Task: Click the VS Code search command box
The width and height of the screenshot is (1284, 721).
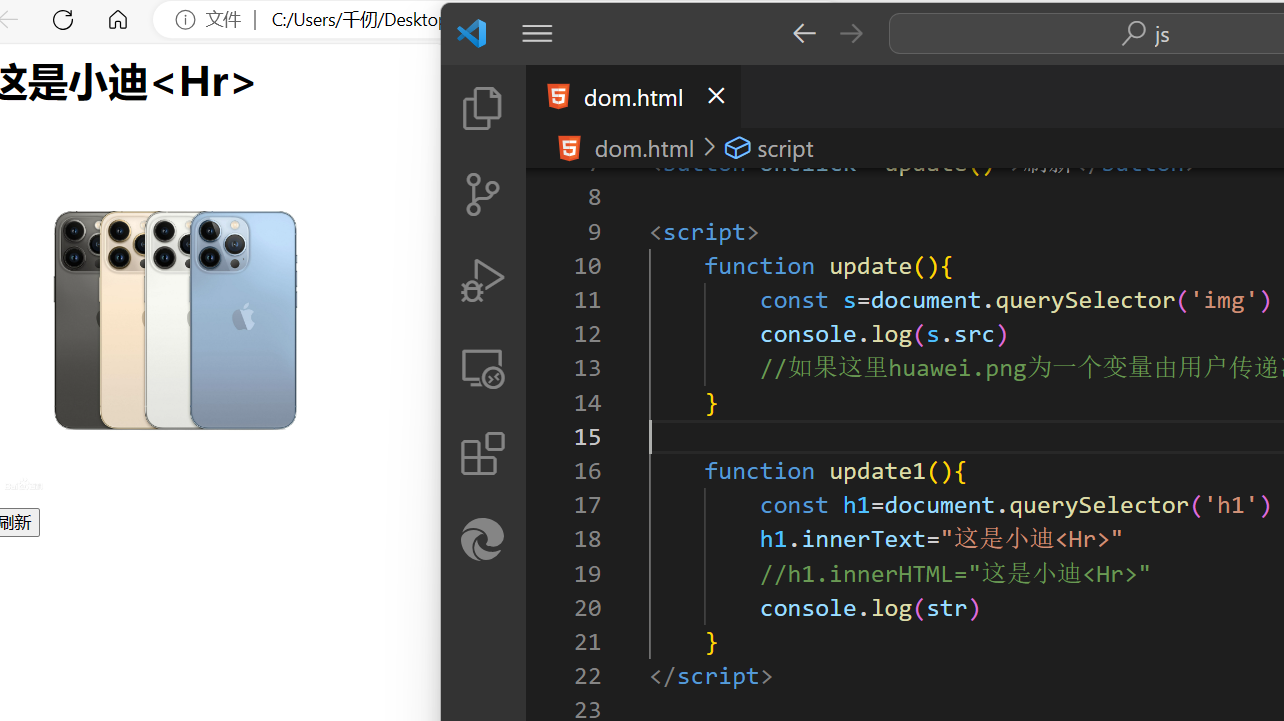Action: tap(1086, 33)
